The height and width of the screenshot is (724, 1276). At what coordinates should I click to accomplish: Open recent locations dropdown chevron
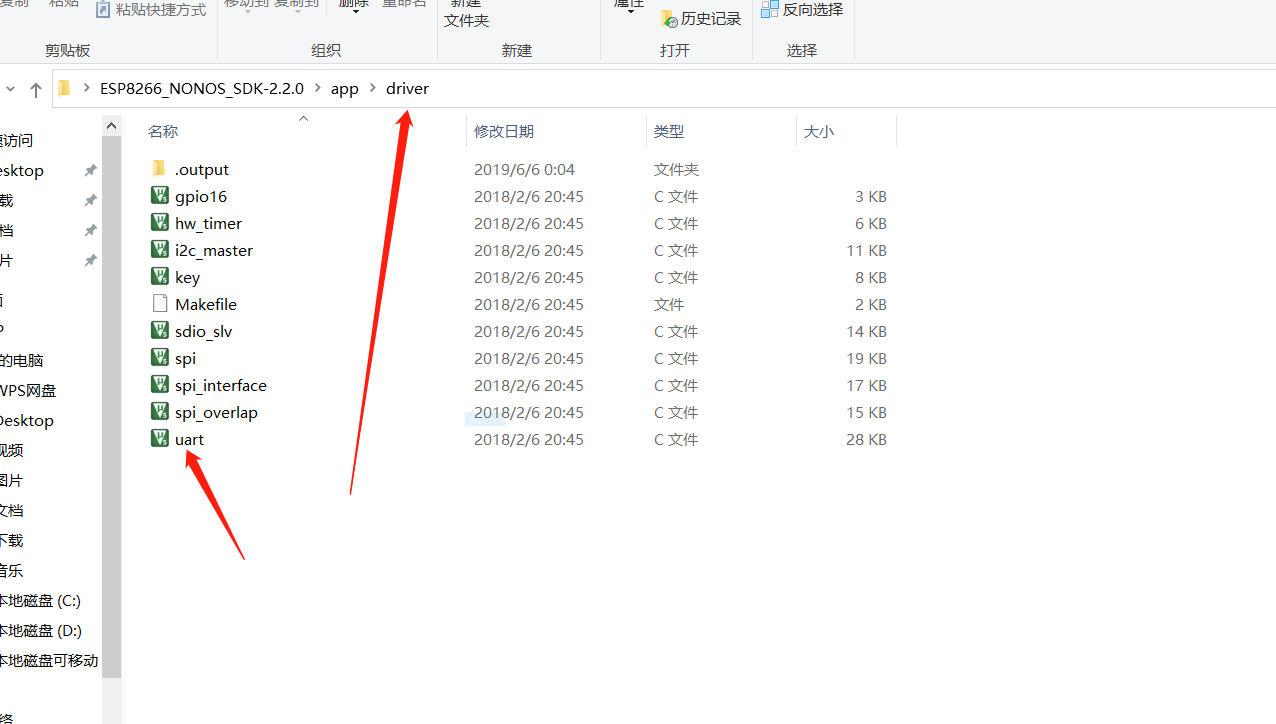tap(10, 89)
